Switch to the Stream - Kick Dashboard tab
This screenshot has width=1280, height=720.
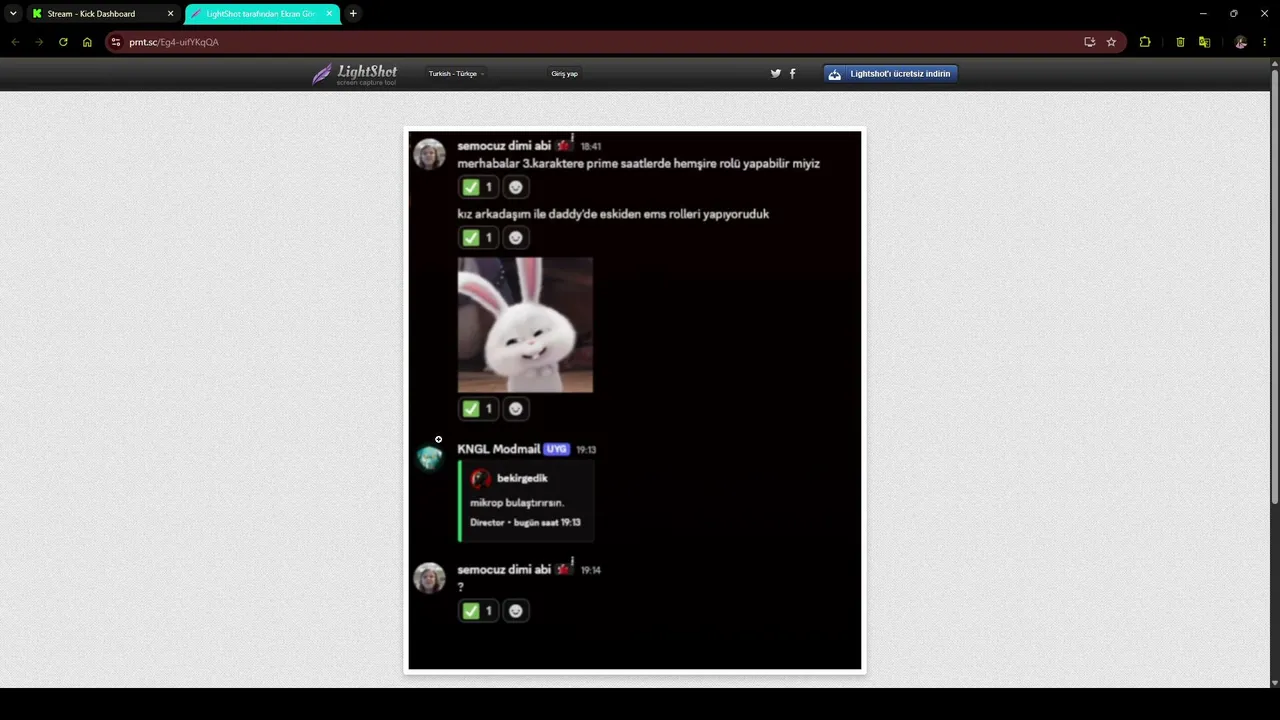click(x=104, y=14)
